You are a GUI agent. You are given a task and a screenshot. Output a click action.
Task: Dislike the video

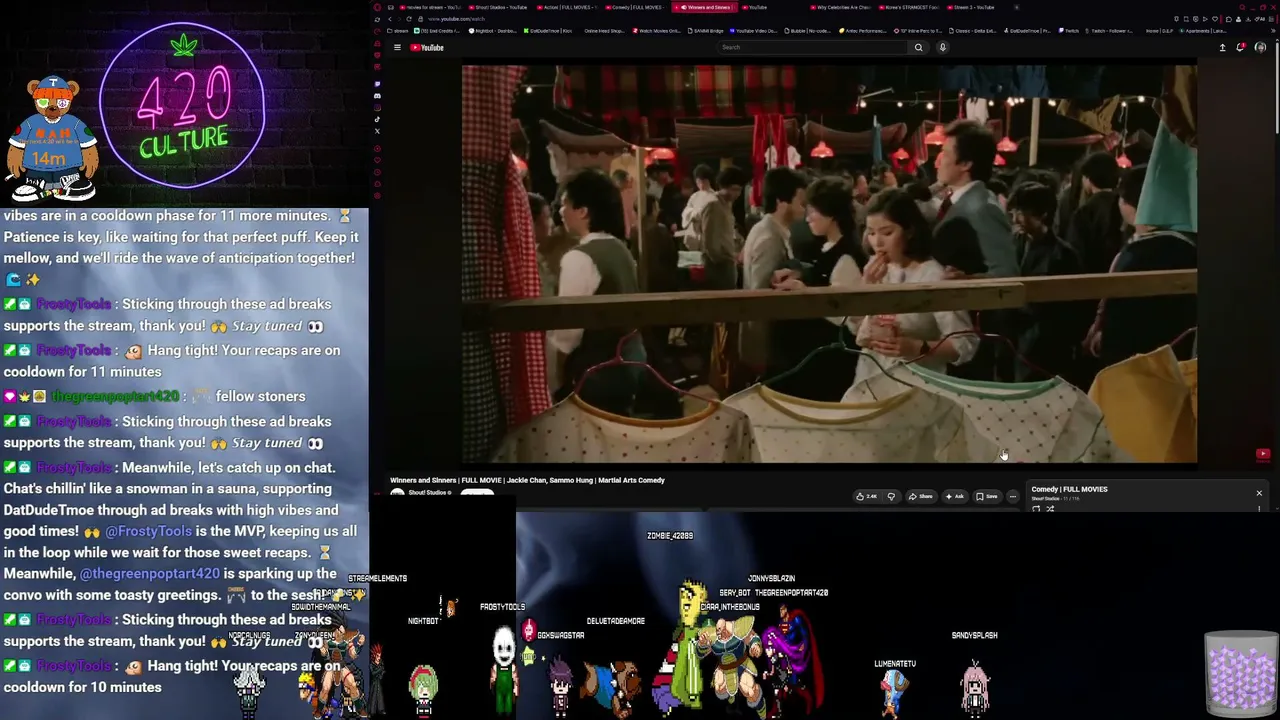tap(891, 496)
